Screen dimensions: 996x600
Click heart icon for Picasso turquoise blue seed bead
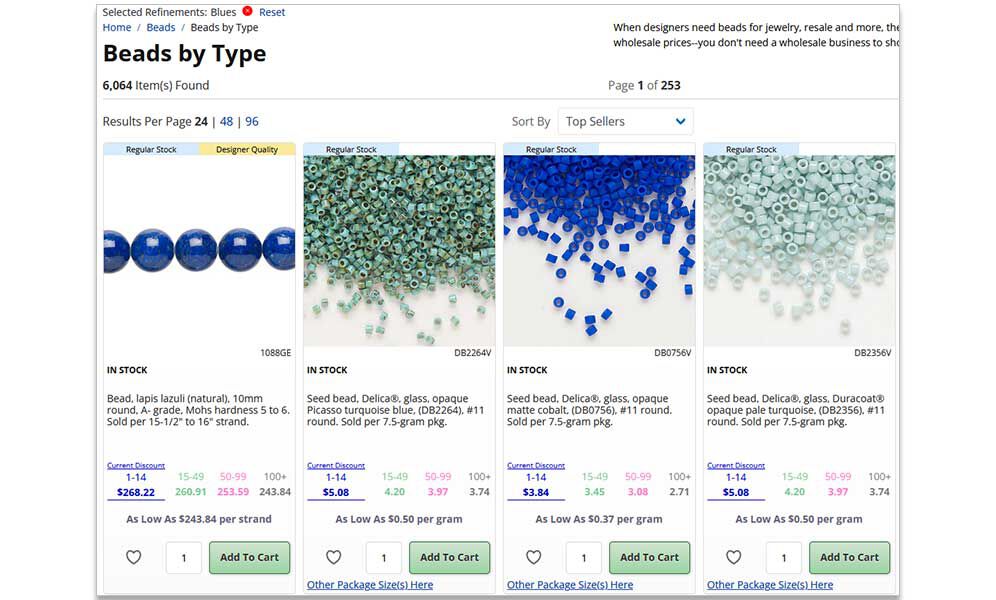click(333, 557)
